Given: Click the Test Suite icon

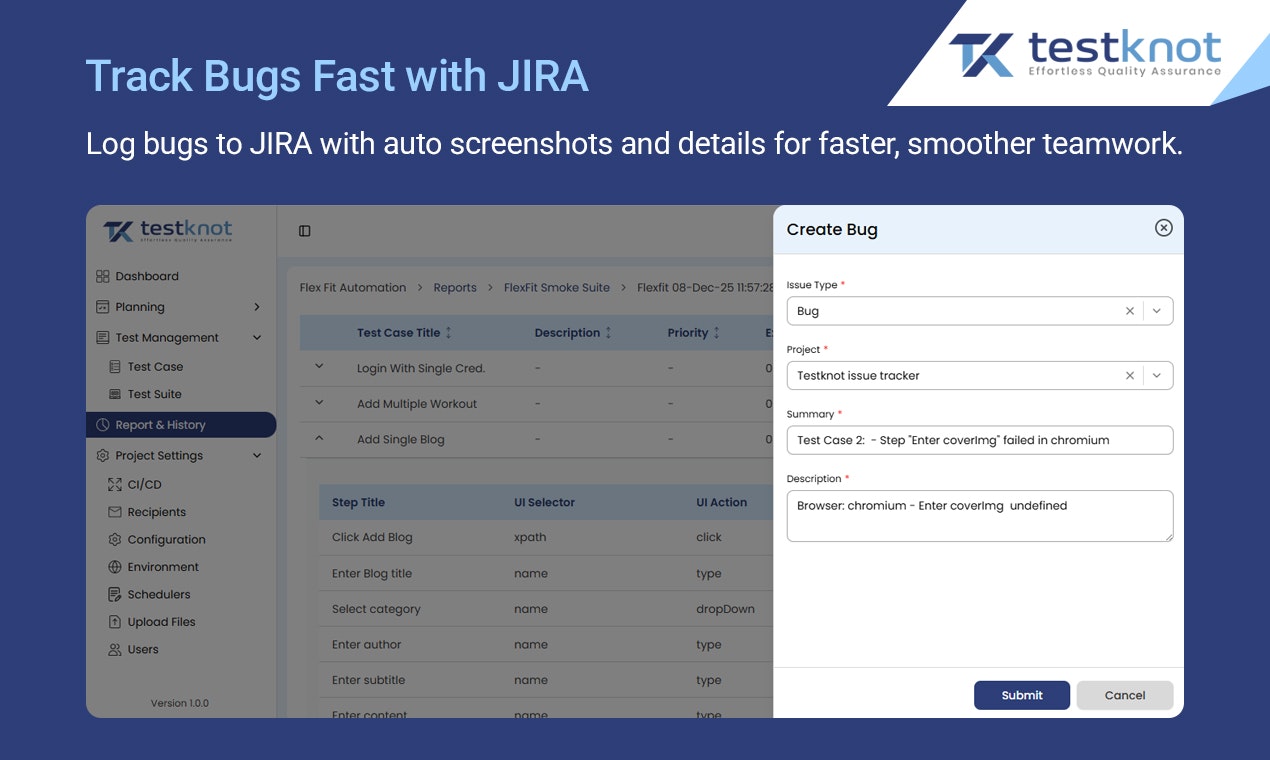Looking at the screenshot, I should [x=115, y=394].
